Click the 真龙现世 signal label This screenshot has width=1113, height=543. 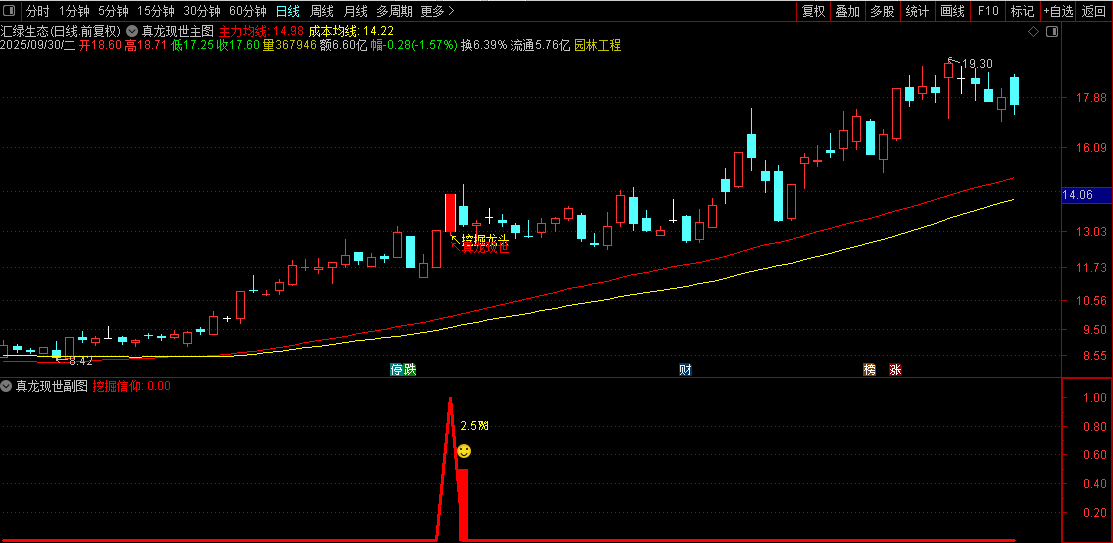486,248
